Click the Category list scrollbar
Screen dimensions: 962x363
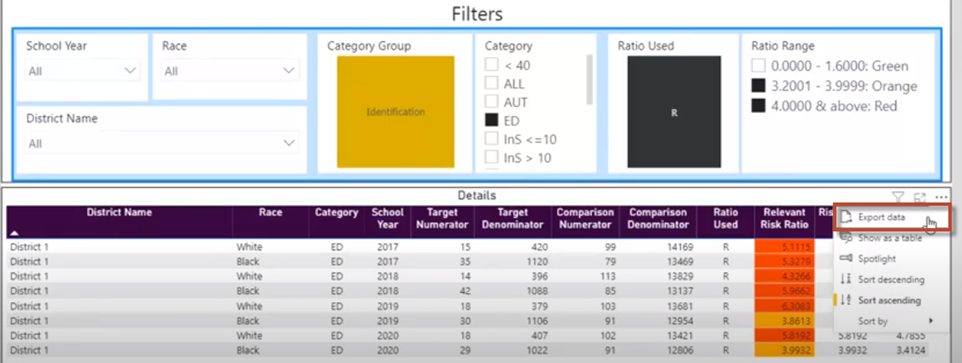(590, 80)
